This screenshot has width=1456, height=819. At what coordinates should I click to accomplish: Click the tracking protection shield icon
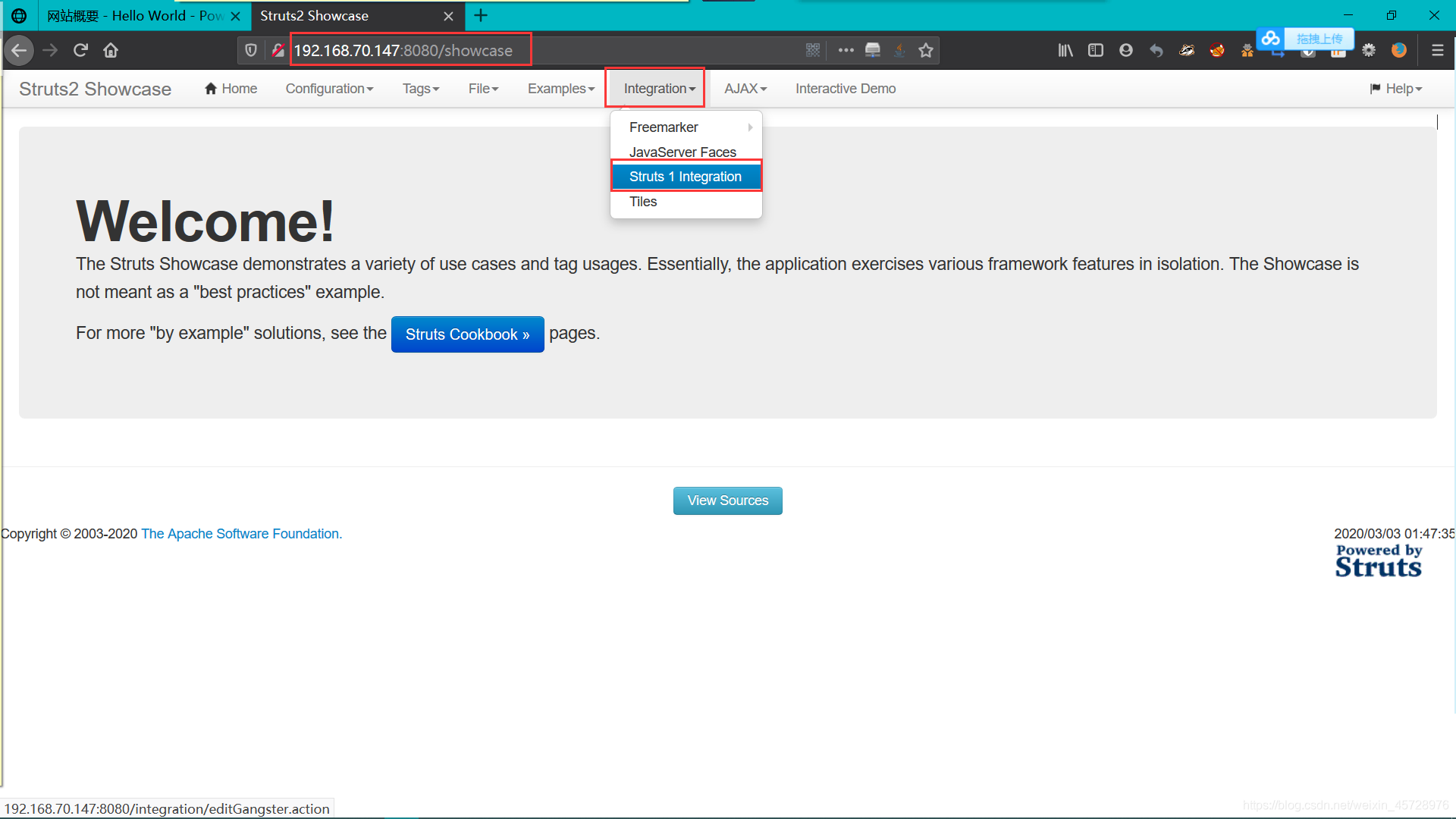251,50
